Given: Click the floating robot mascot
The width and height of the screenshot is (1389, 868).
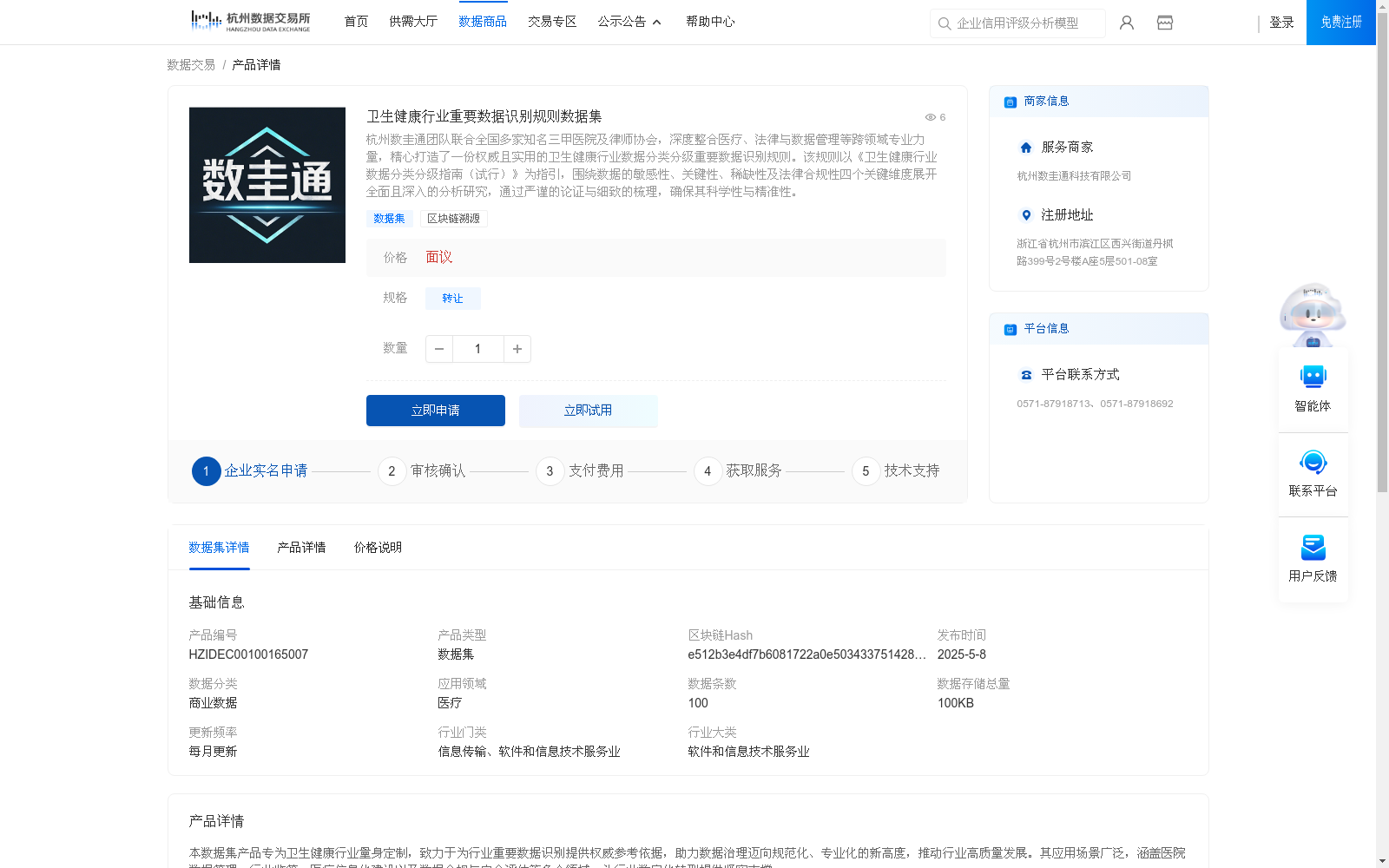Looking at the screenshot, I should pos(1313,314).
